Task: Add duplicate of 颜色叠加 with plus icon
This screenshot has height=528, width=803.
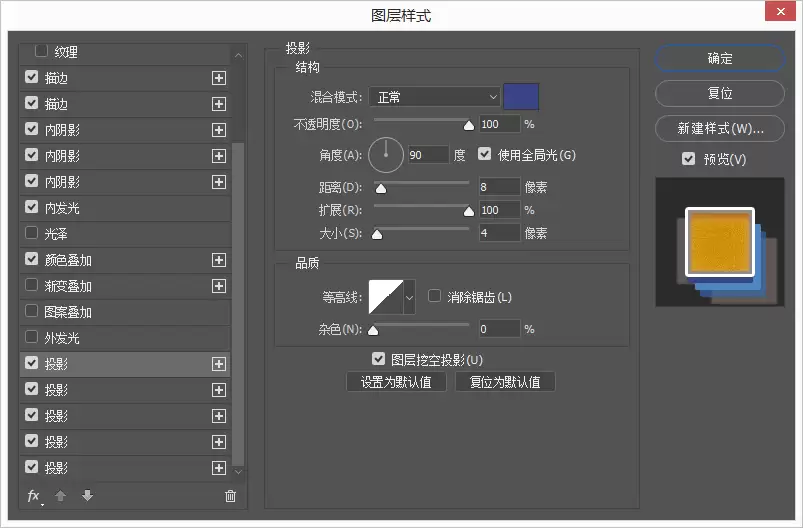Action: pyautogui.click(x=219, y=260)
